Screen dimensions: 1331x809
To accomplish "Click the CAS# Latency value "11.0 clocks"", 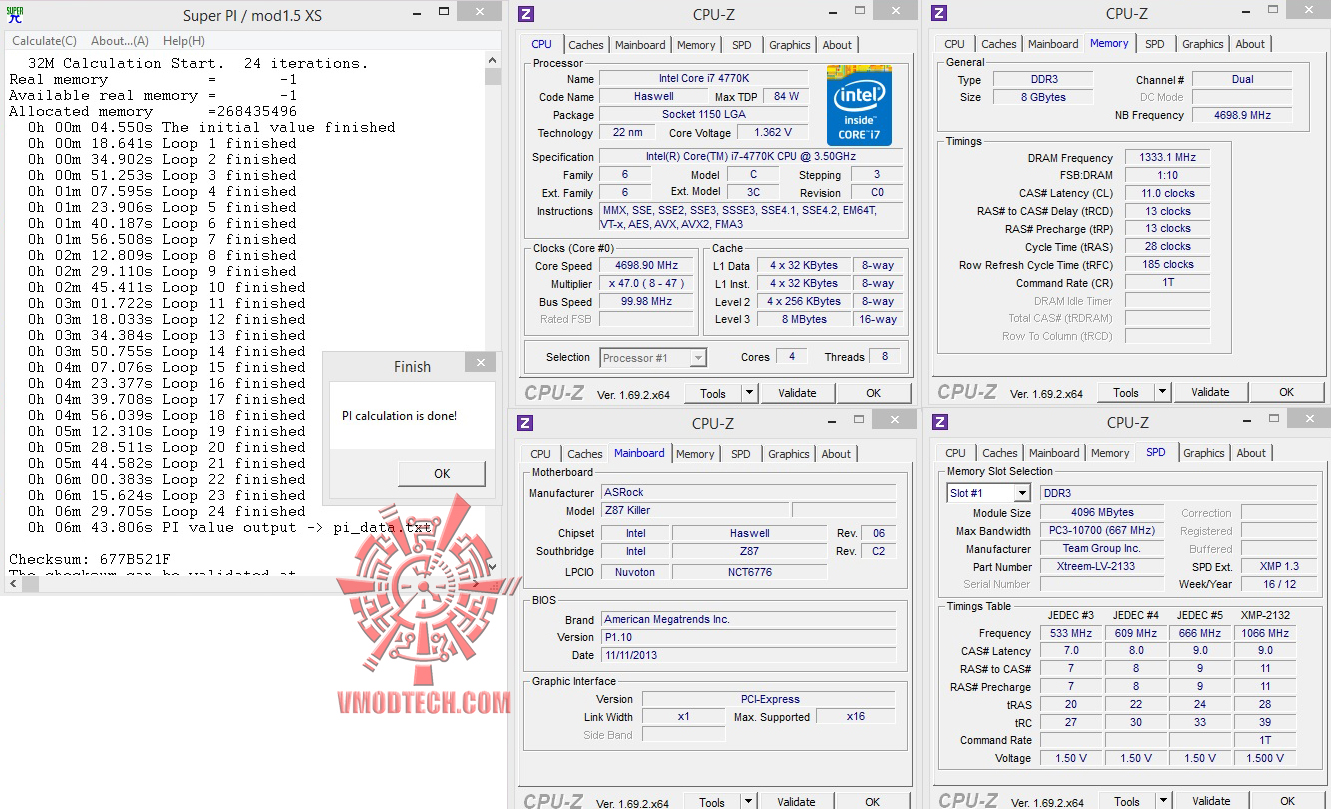I will (x=1167, y=193).
